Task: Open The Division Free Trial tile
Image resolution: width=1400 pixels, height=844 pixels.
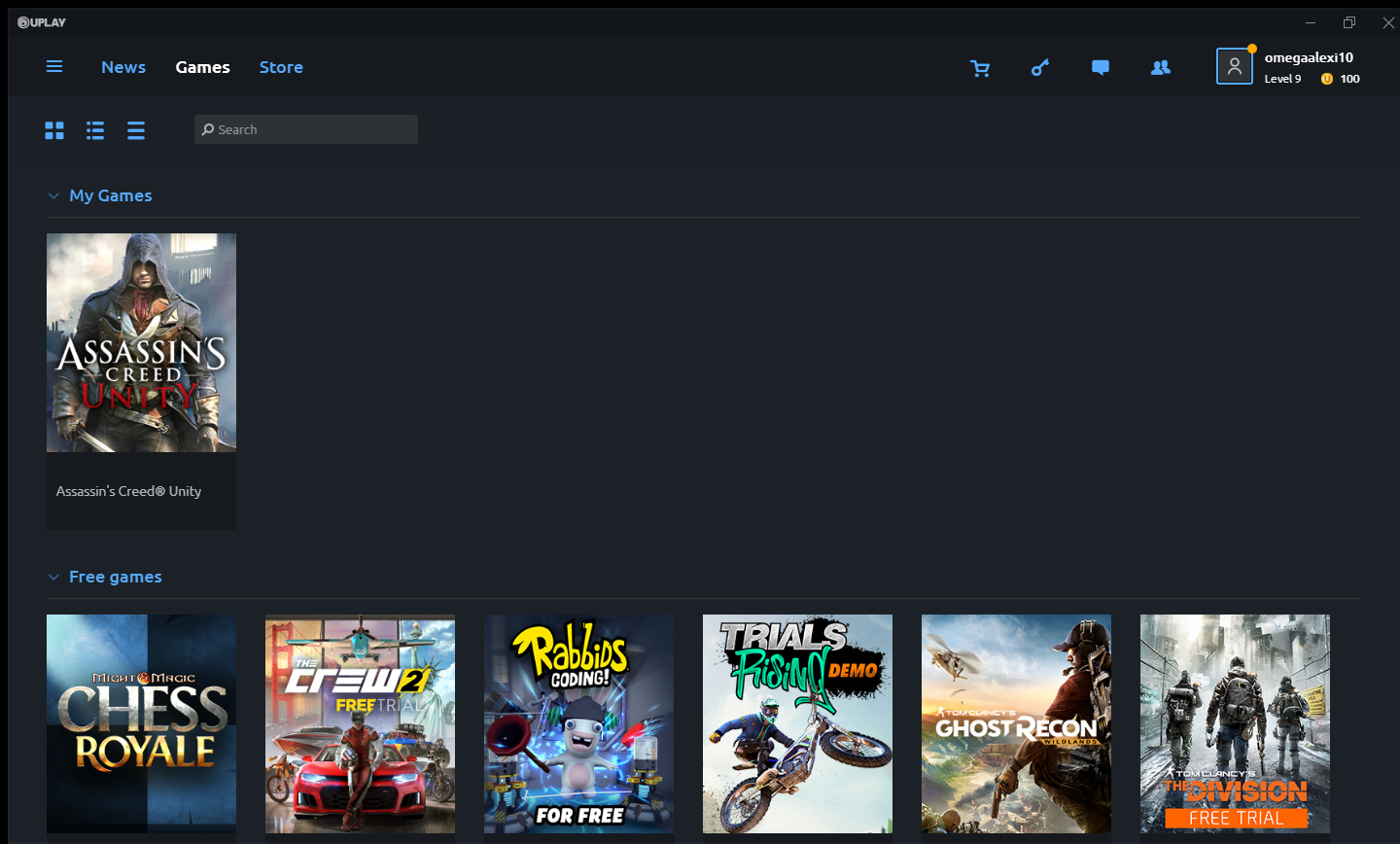Action: (1235, 723)
